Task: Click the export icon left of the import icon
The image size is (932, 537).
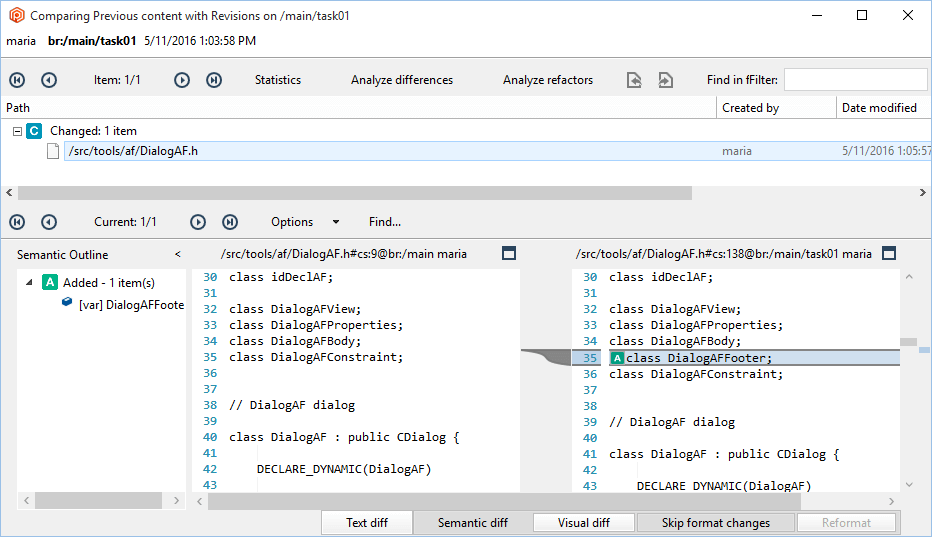Action: (x=634, y=80)
